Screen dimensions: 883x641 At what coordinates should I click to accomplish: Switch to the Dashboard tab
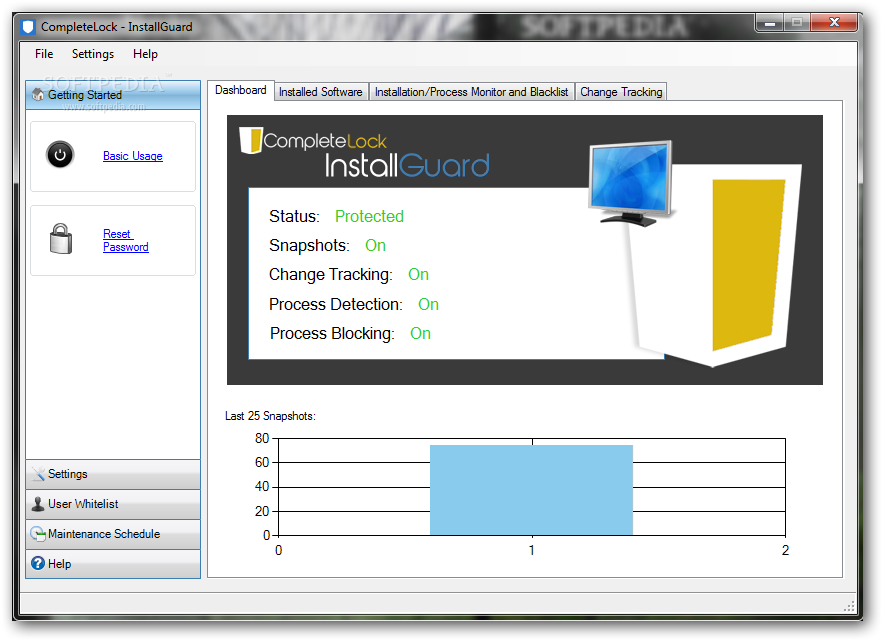(240, 91)
